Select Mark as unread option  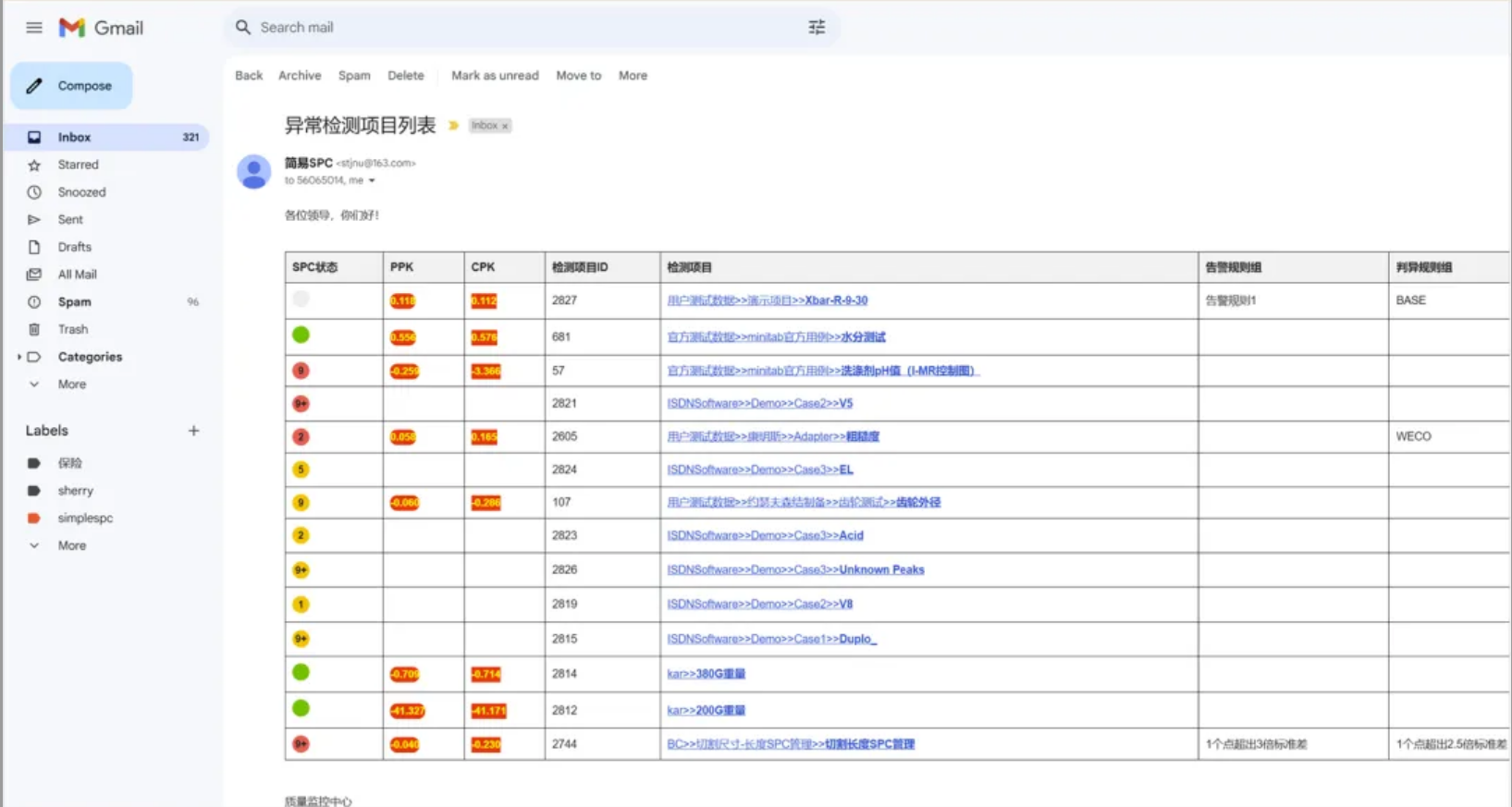pyautogui.click(x=495, y=76)
